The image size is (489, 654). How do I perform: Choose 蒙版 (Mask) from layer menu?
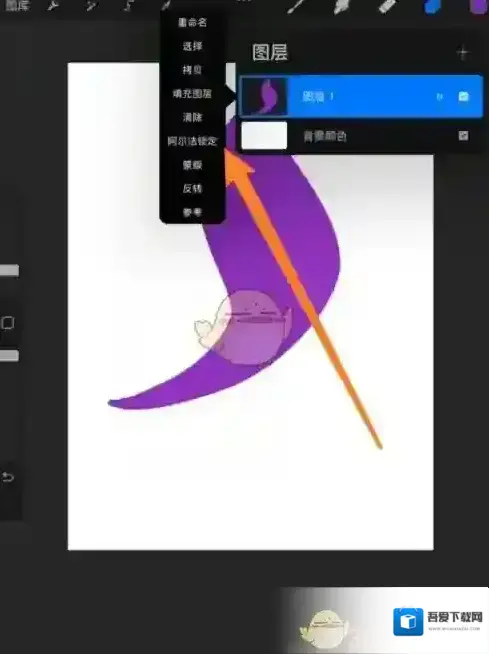point(192,165)
